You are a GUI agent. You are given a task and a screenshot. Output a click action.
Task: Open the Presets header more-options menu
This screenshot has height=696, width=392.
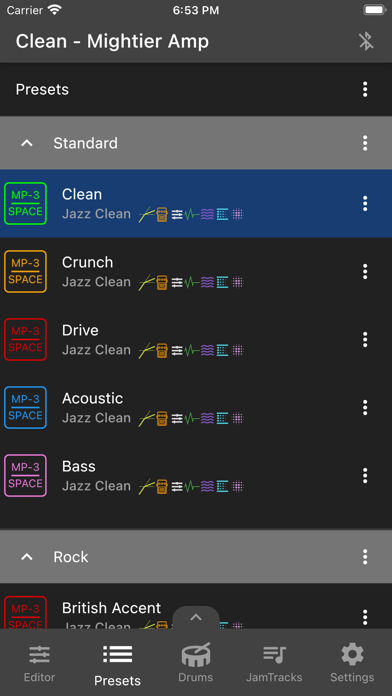coord(365,89)
